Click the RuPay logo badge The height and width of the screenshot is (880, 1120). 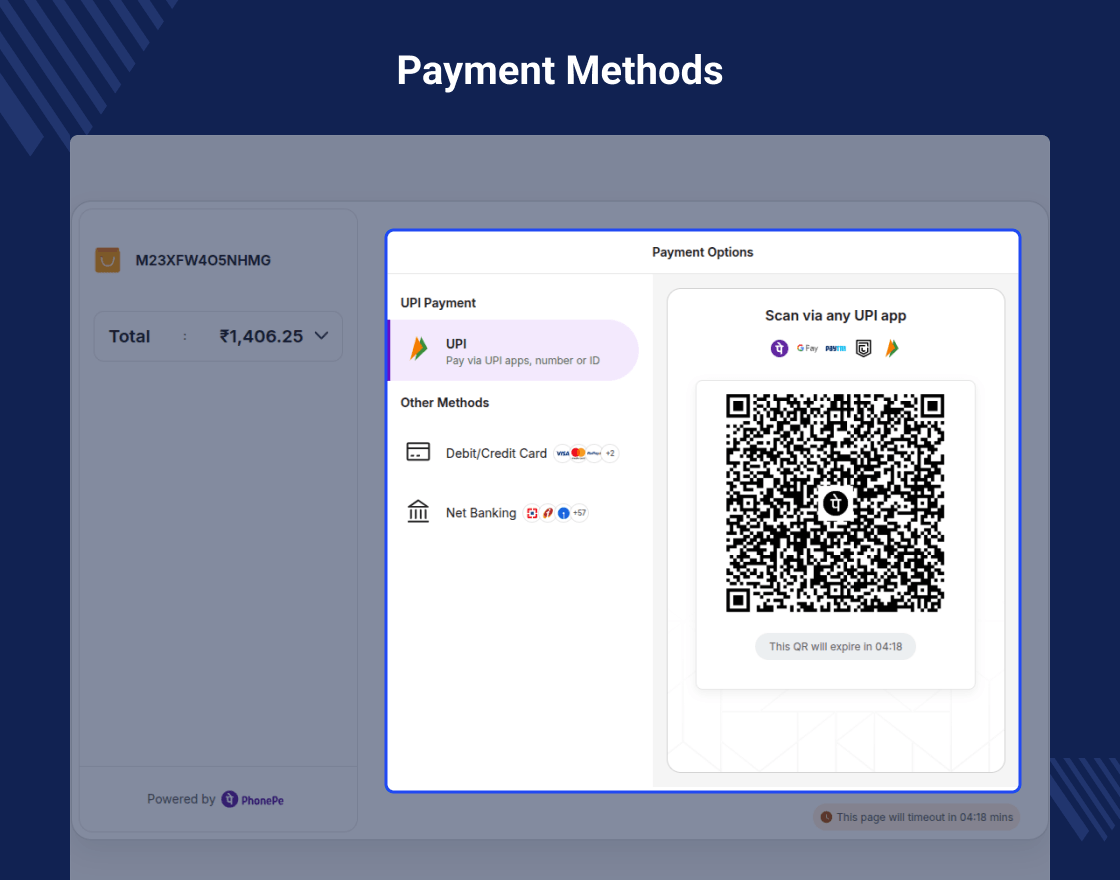pos(594,453)
